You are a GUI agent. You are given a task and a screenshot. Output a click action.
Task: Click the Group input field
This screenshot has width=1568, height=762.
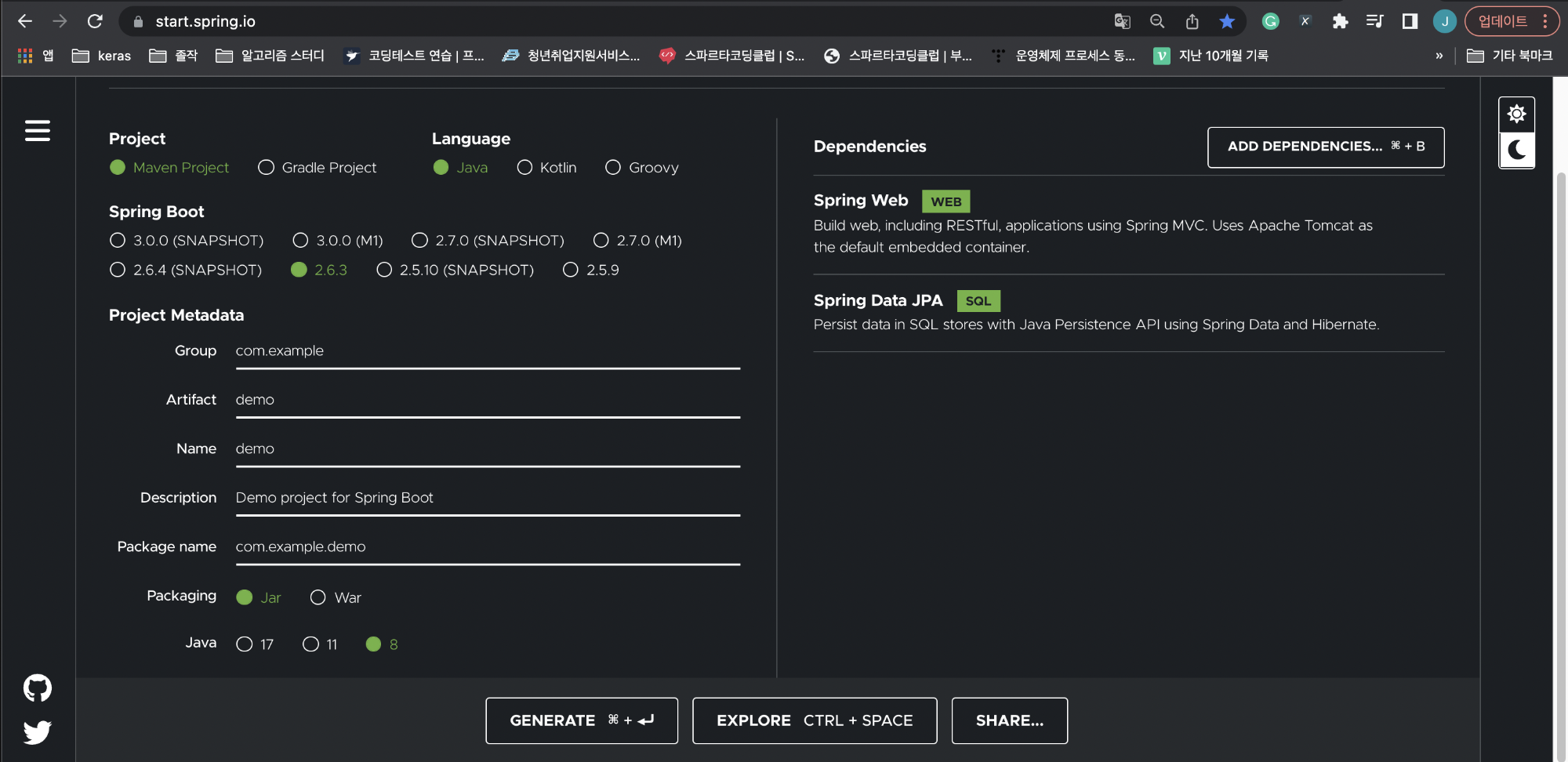point(488,351)
